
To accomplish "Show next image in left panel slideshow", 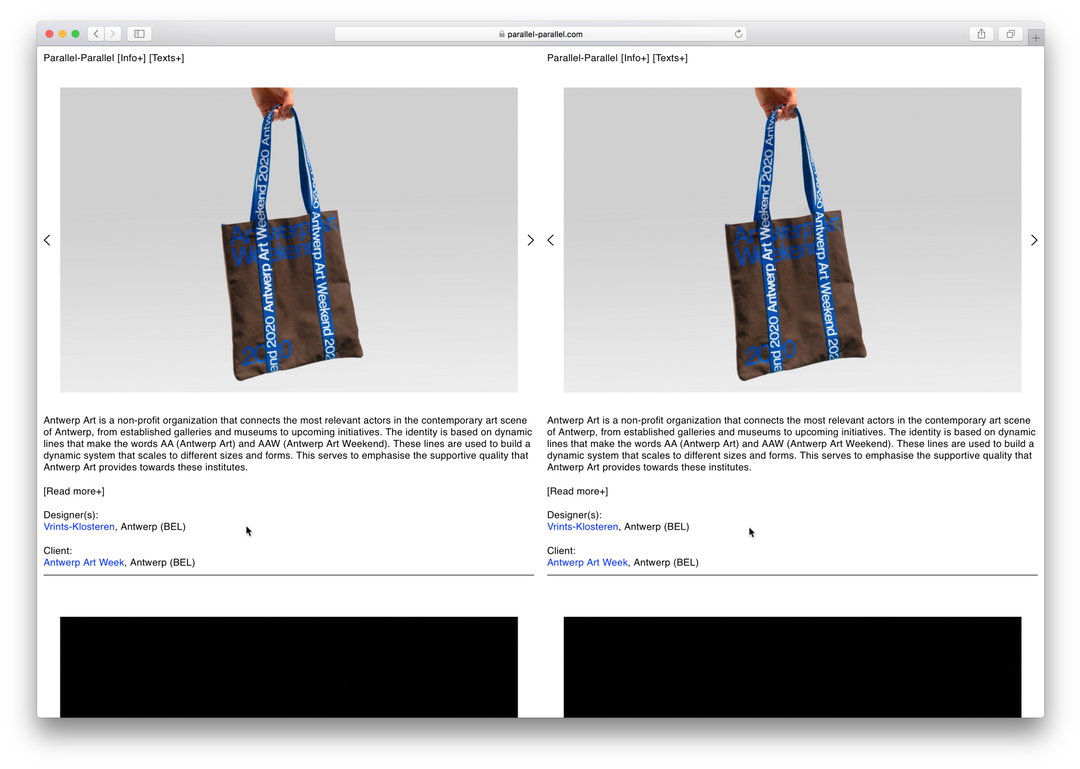I will pos(530,240).
